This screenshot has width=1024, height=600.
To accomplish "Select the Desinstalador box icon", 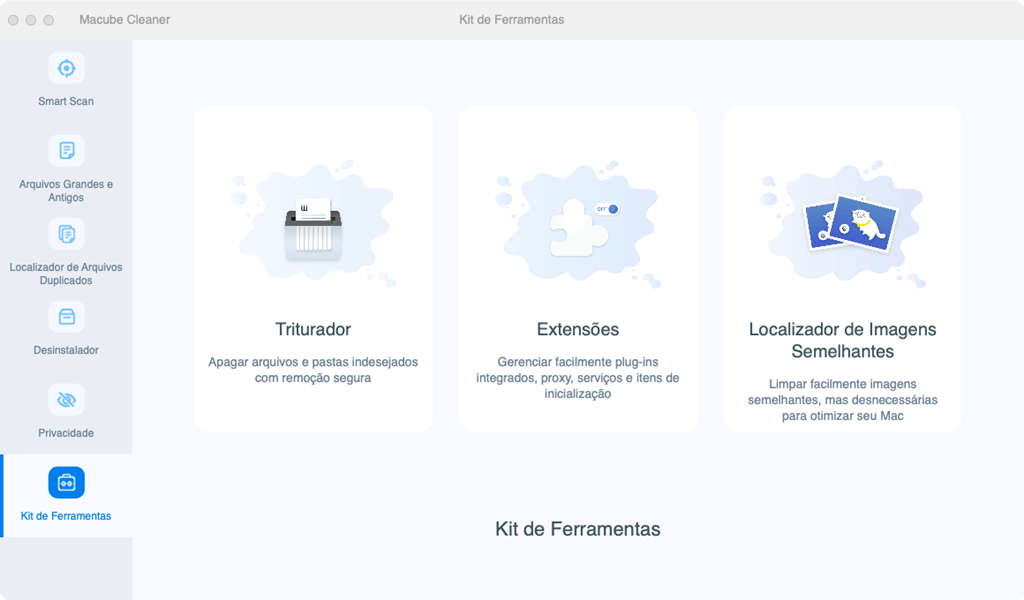I will 66,317.
